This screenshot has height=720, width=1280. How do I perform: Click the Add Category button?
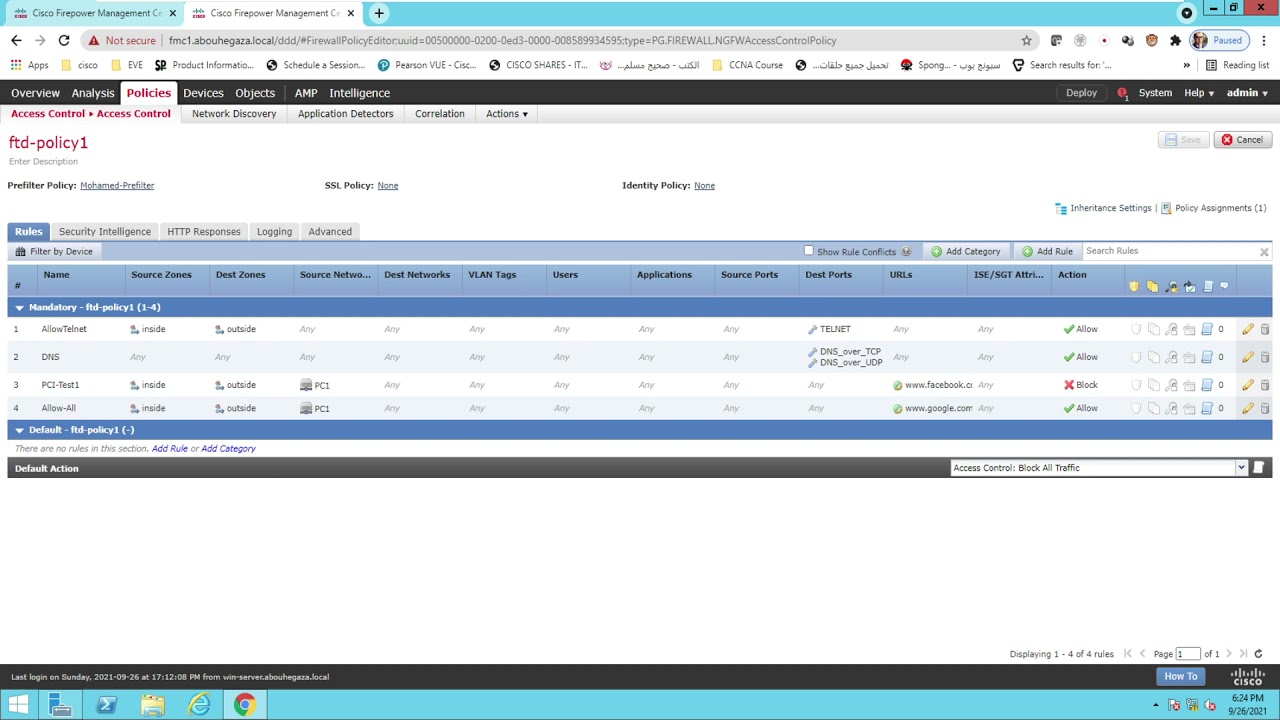[x=965, y=252]
